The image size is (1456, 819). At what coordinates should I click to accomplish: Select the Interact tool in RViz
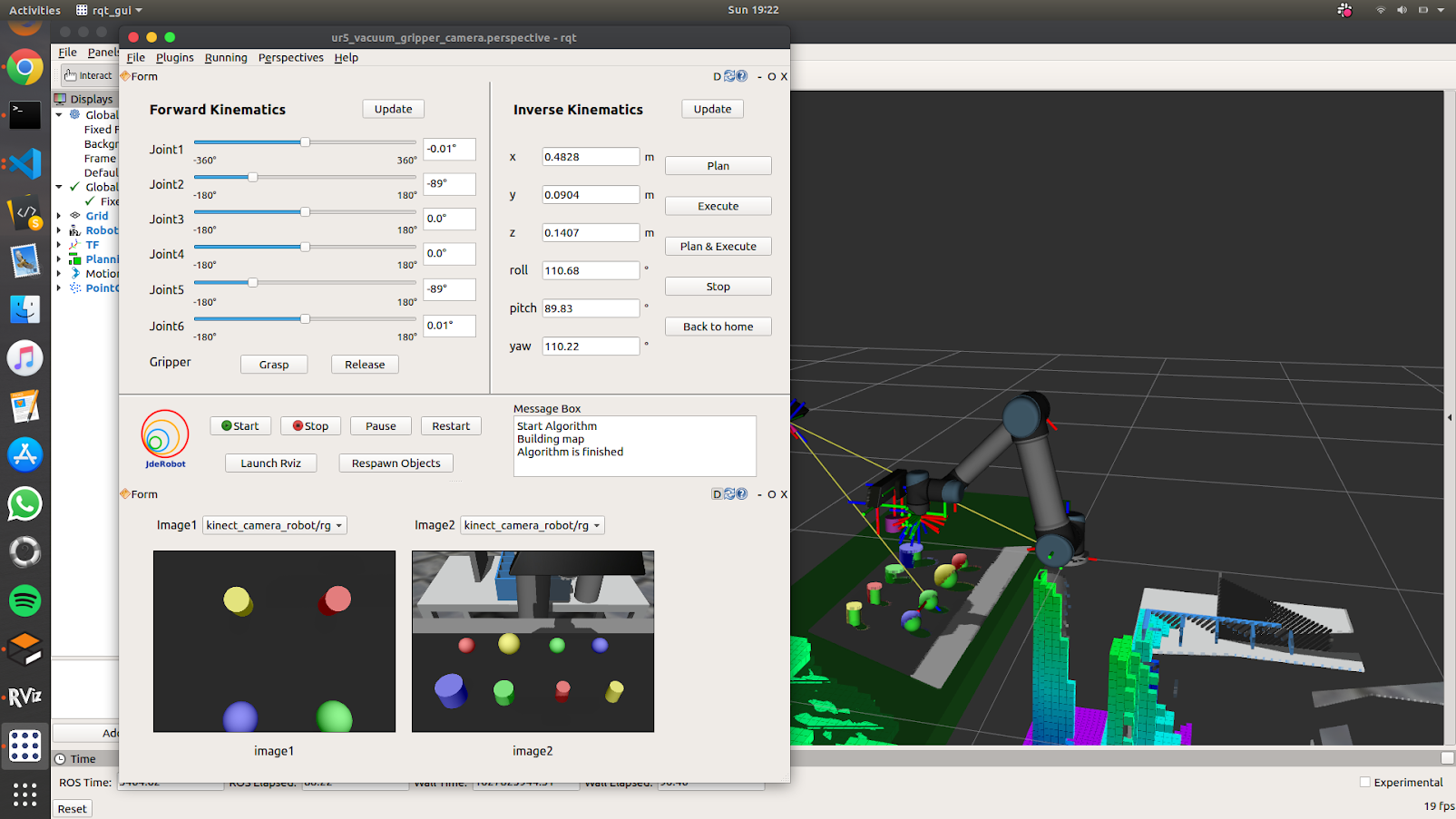click(89, 75)
